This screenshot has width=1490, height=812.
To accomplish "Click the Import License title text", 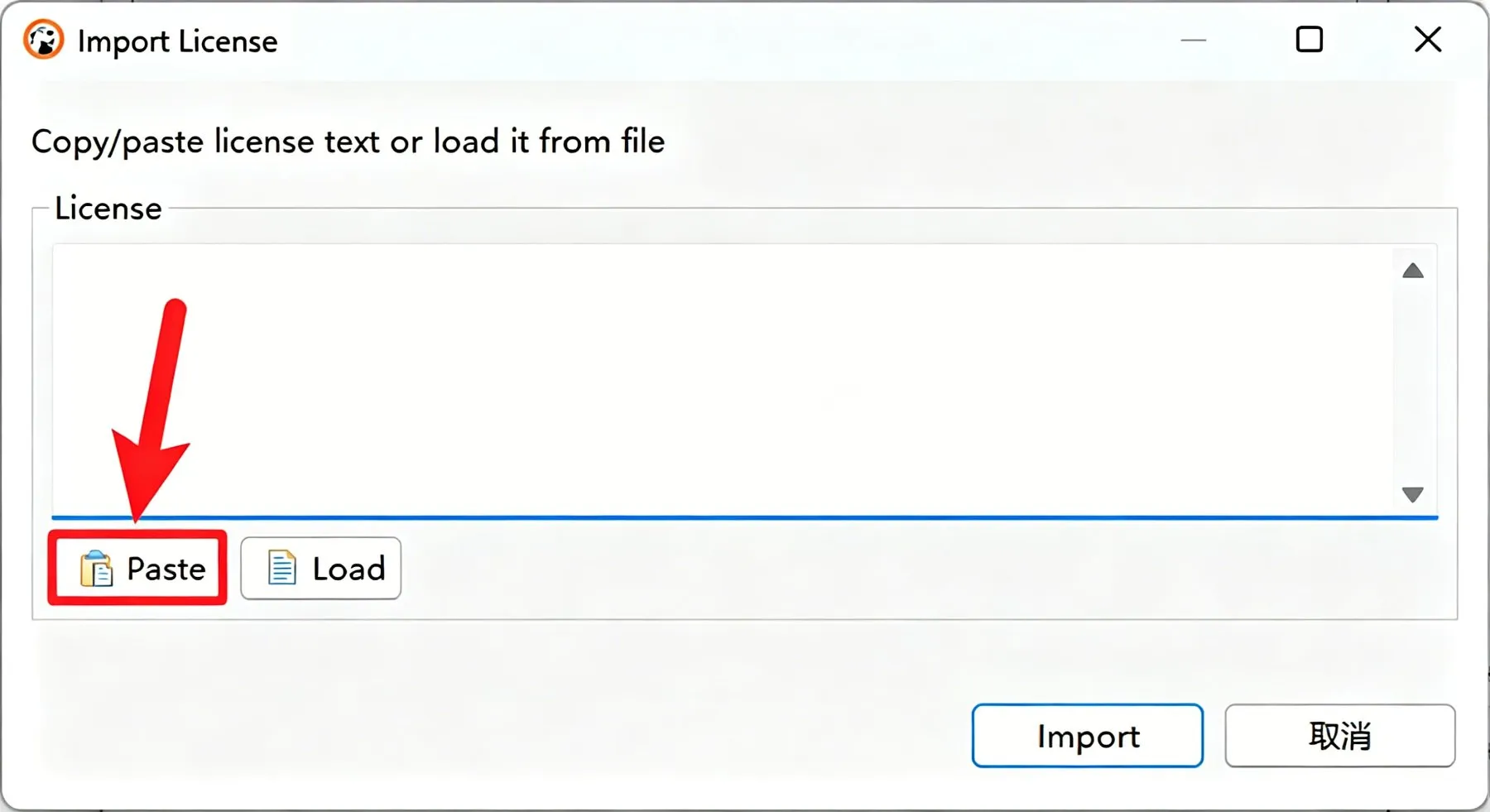I will point(177,41).
